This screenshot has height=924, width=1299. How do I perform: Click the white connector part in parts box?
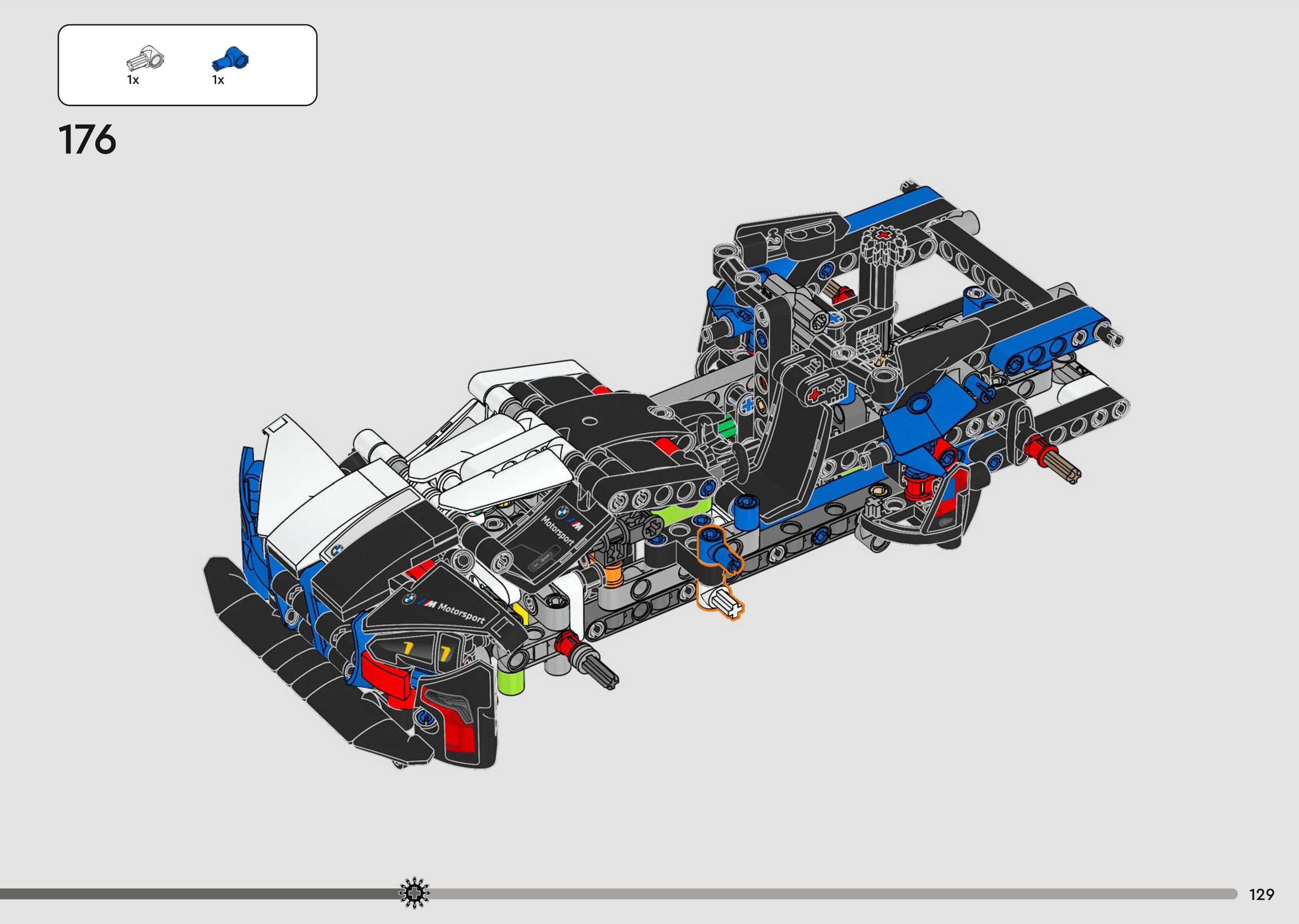(145, 59)
